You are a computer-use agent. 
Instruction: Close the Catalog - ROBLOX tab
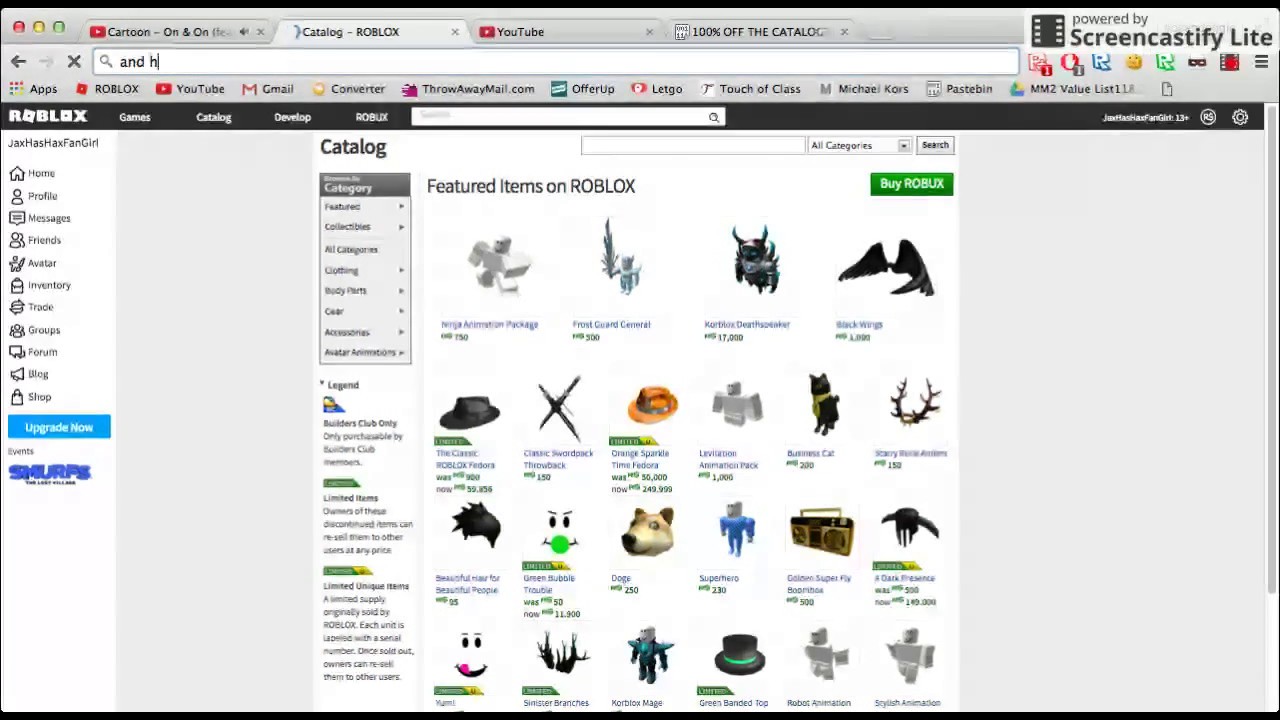click(455, 32)
